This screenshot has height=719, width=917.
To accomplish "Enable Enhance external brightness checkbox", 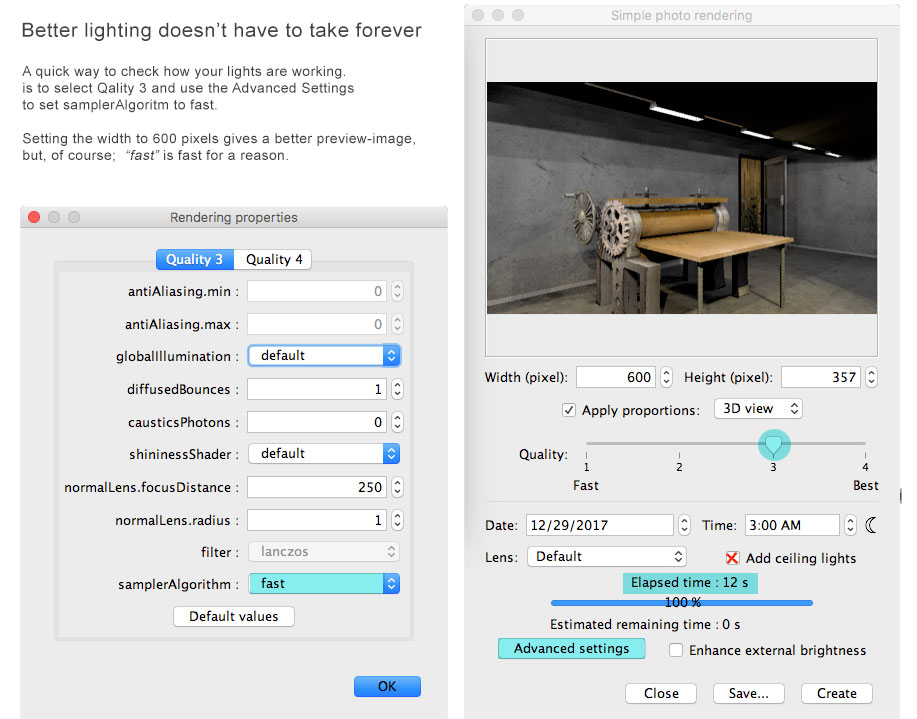I will [x=676, y=650].
